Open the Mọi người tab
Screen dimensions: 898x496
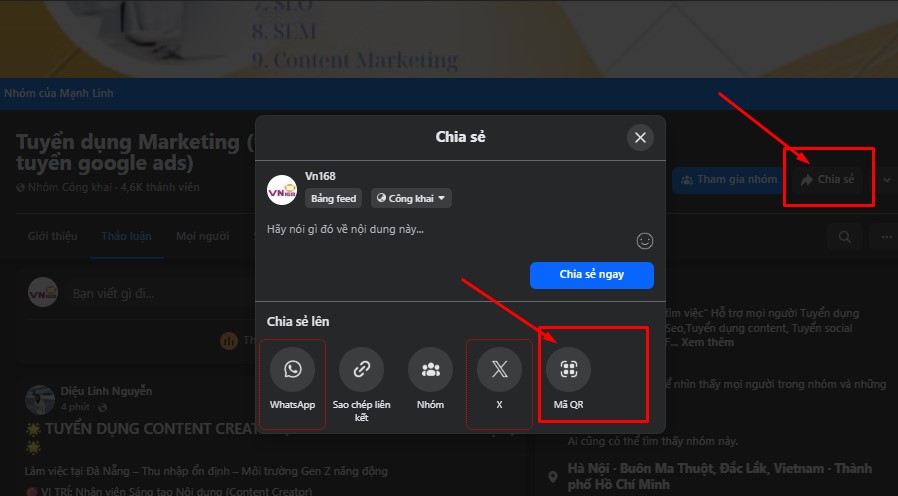pyautogui.click(x=202, y=236)
